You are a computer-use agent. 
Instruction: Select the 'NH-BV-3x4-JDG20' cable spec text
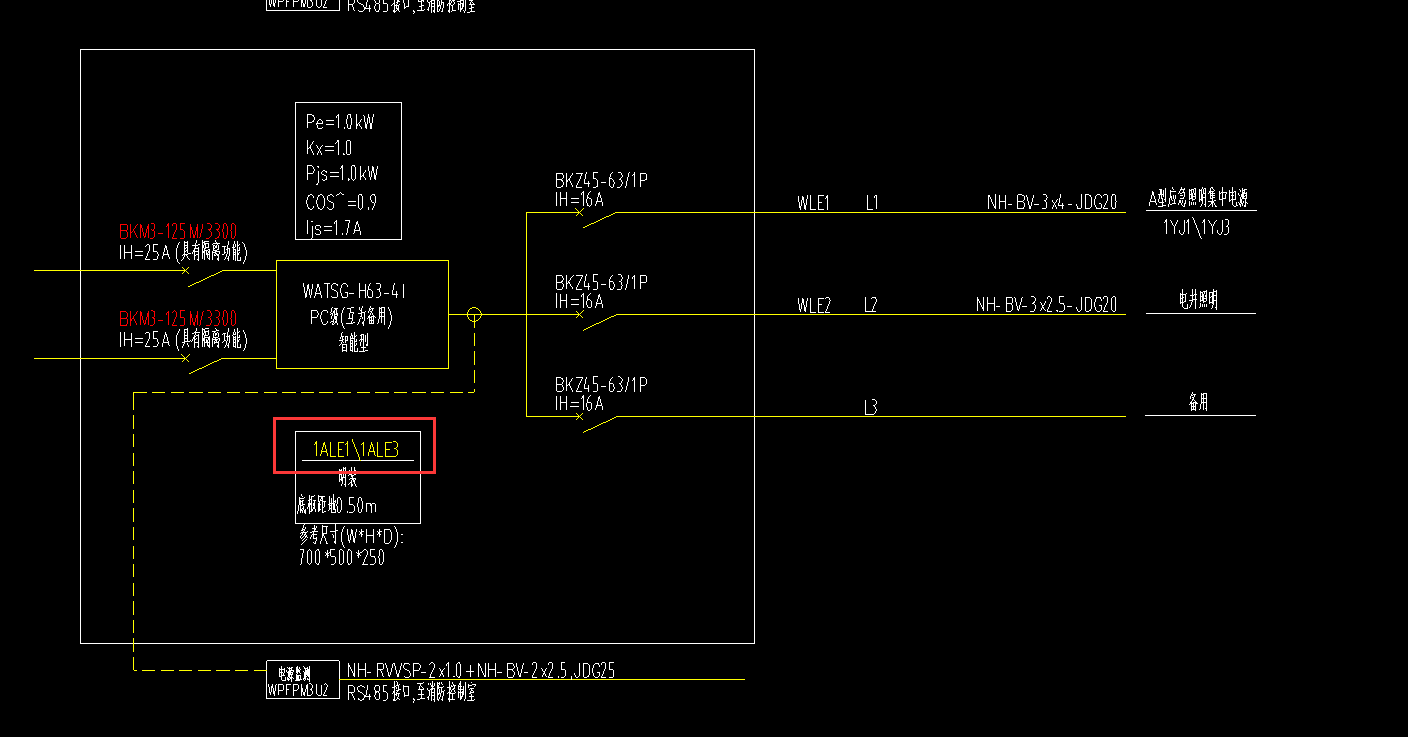tap(1051, 203)
